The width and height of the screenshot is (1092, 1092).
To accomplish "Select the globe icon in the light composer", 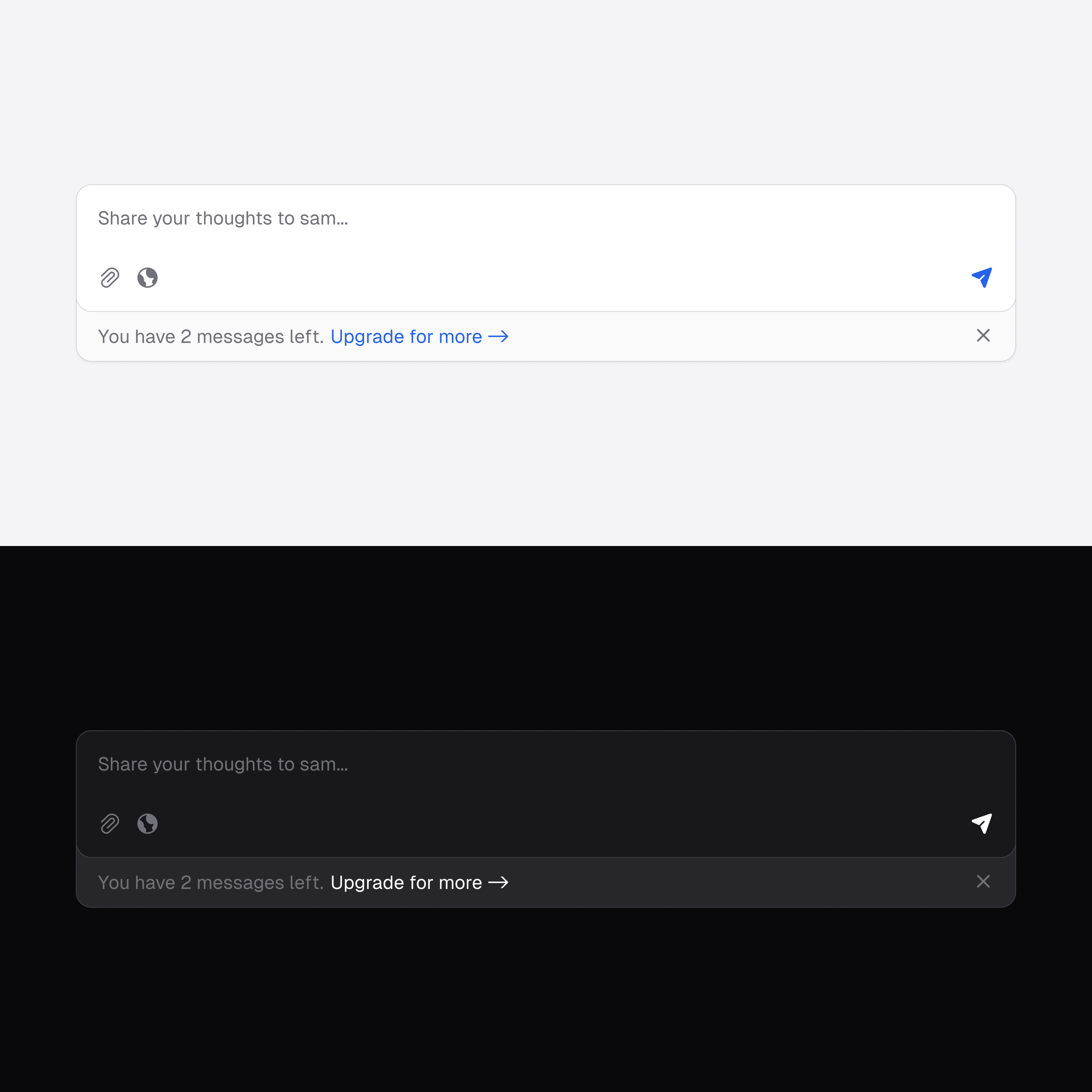I will coord(147,277).
